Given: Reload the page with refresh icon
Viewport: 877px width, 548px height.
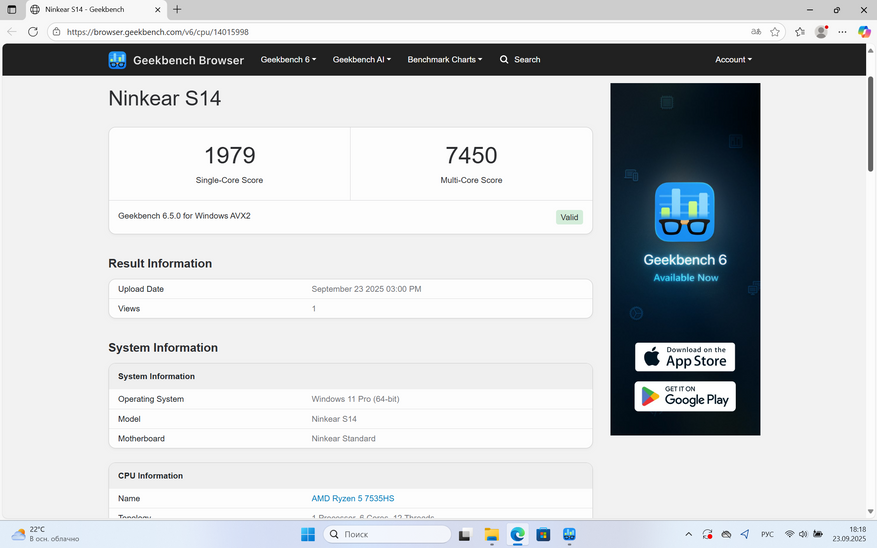Looking at the screenshot, I should (x=33, y=32).
